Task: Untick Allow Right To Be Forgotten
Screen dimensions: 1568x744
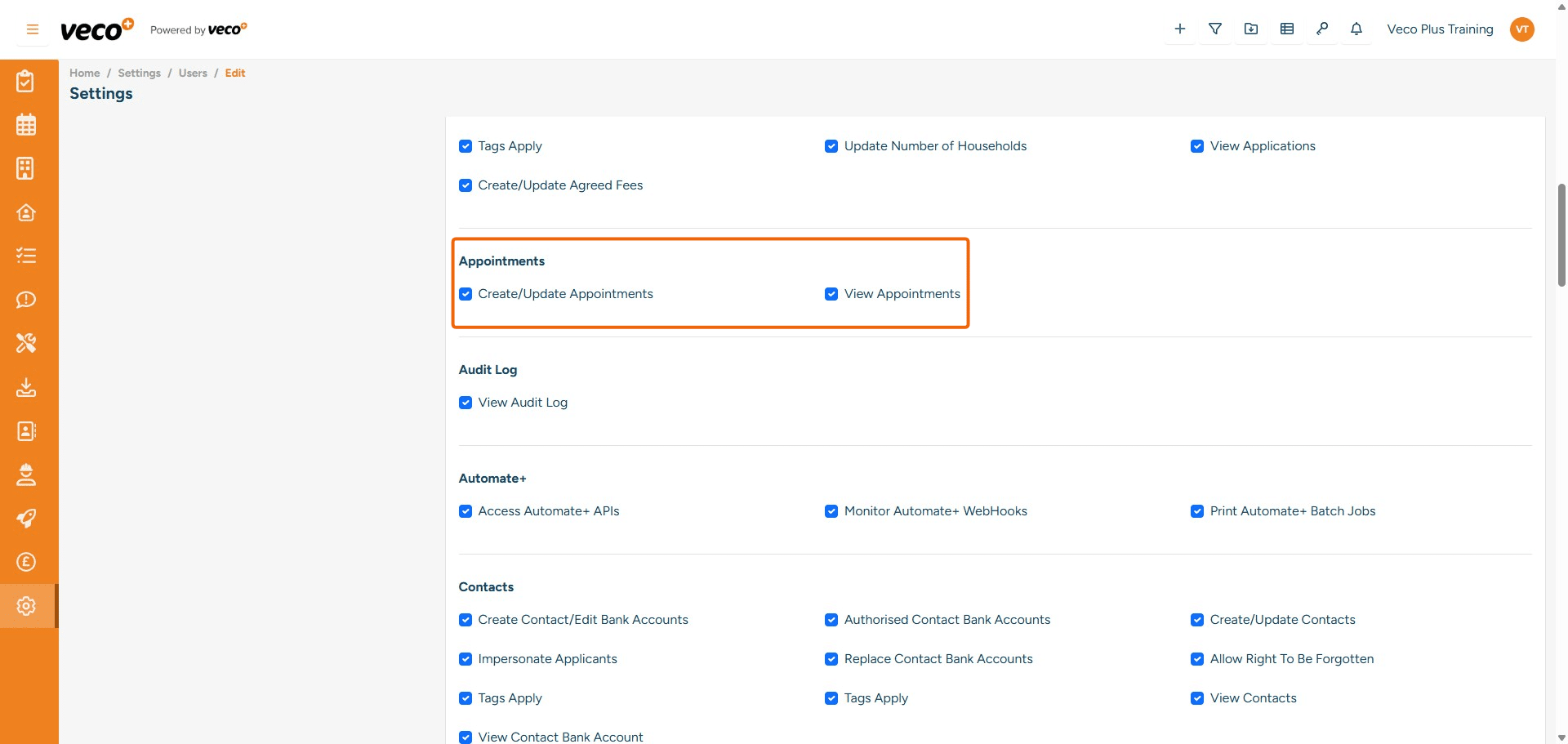Action: point(1197,659)
